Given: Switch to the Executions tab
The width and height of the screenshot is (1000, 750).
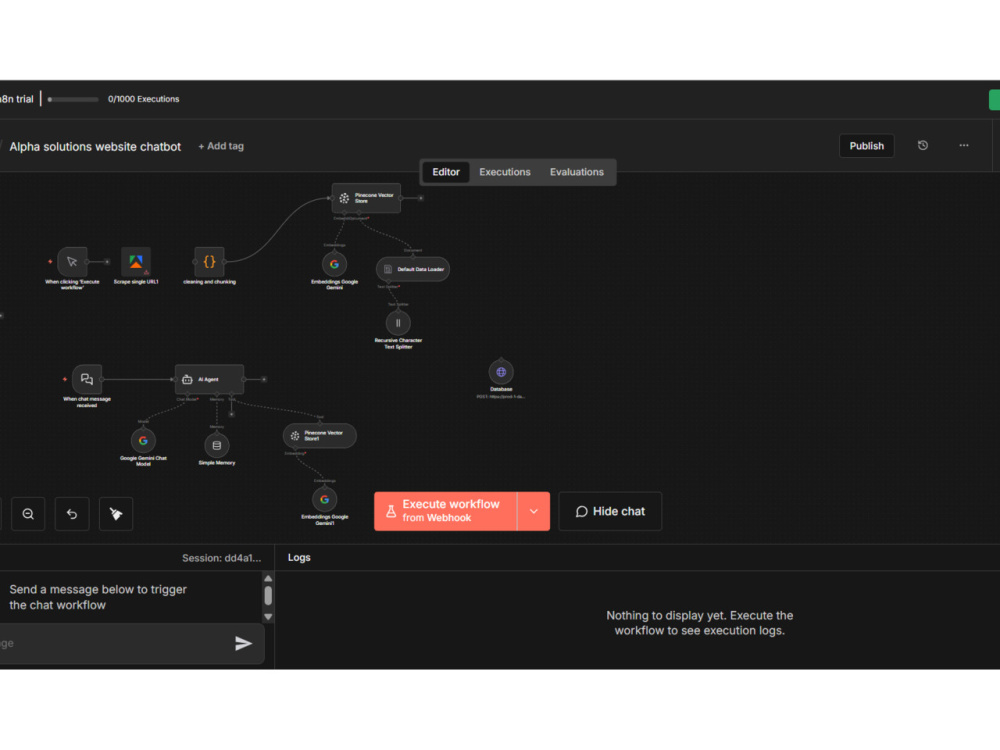Looking at the screenshot, I should click(x=504, y=172).
